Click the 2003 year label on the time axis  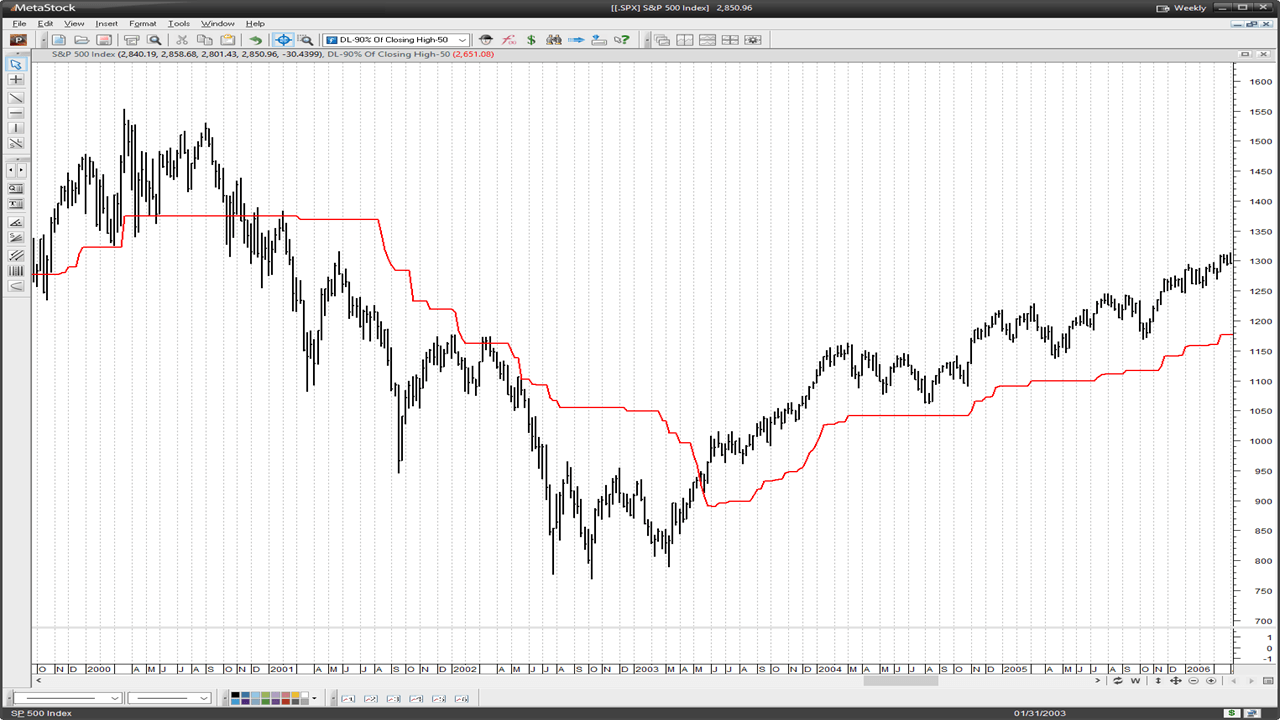coord(647,668)
